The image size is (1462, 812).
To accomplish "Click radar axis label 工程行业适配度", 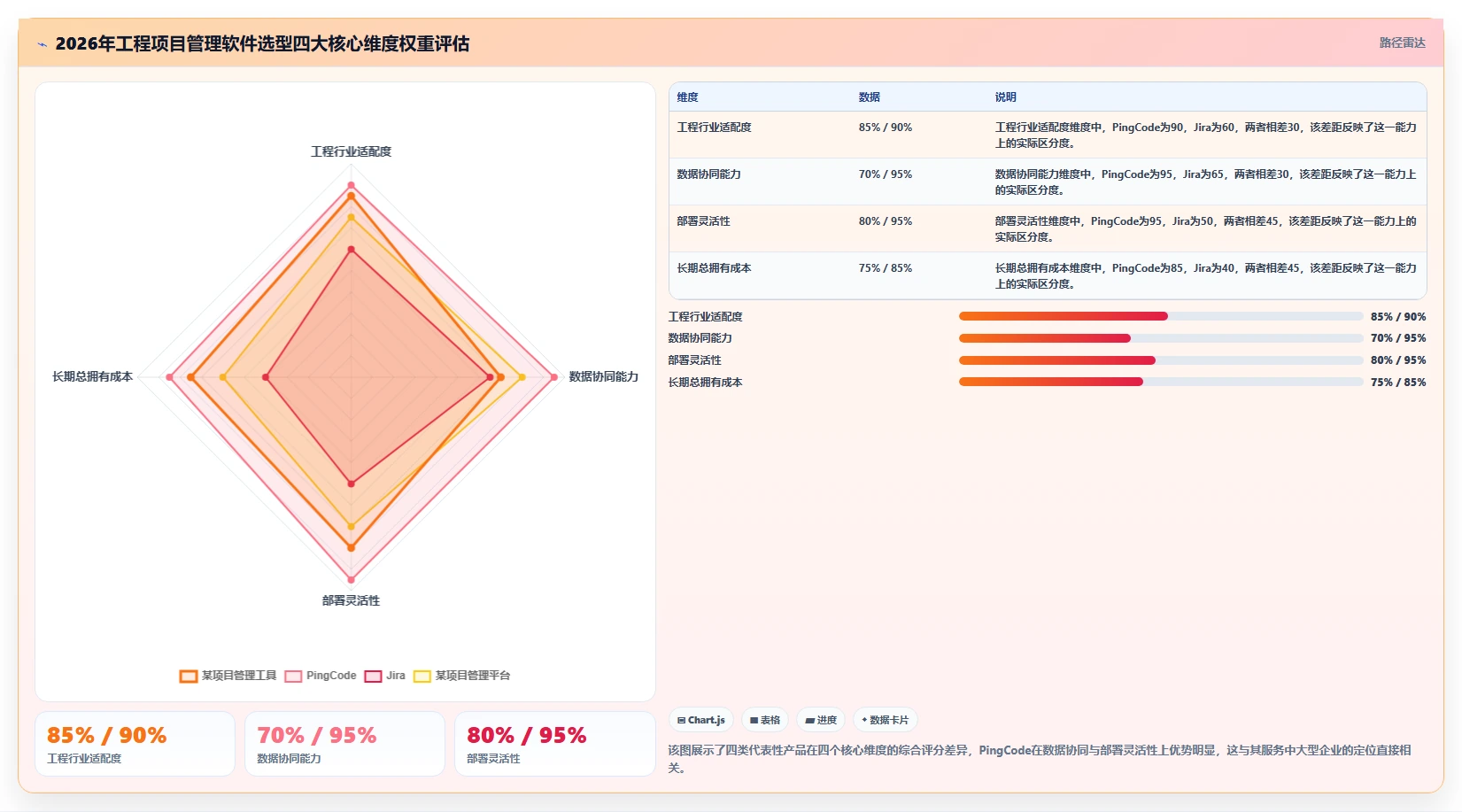I will pos(351,151).
